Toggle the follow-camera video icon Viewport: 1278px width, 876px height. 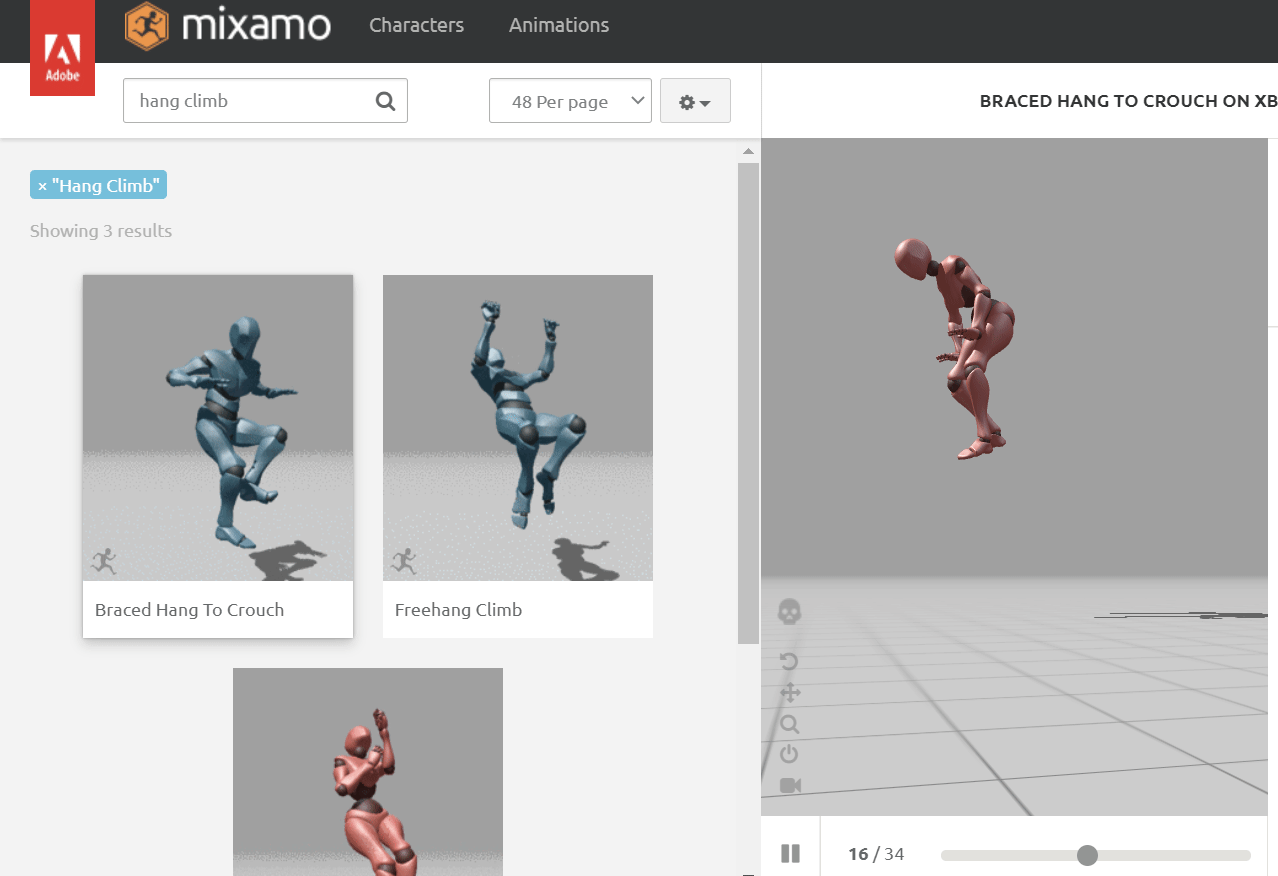pos(790,785)
